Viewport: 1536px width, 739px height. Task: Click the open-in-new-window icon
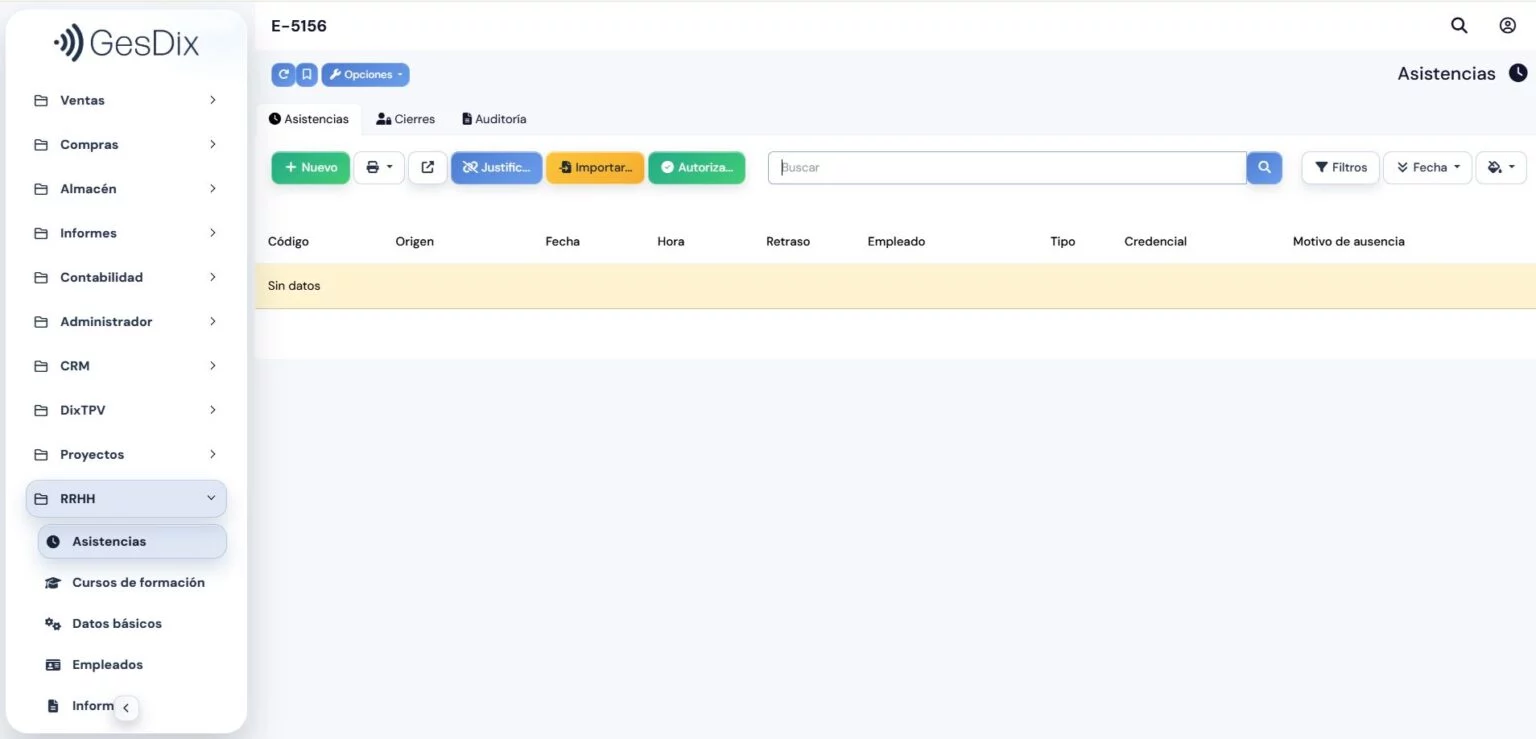coord(428,168)
